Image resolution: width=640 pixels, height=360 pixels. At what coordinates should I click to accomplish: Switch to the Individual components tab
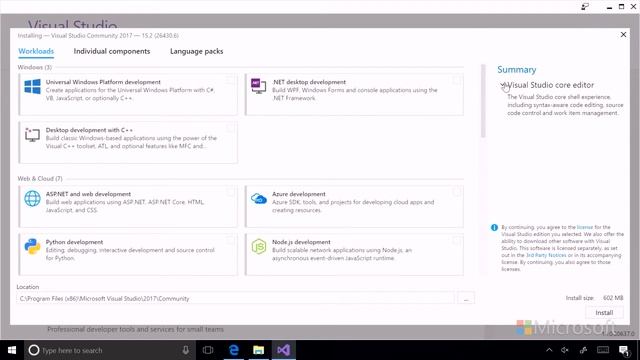coord(112,51)
